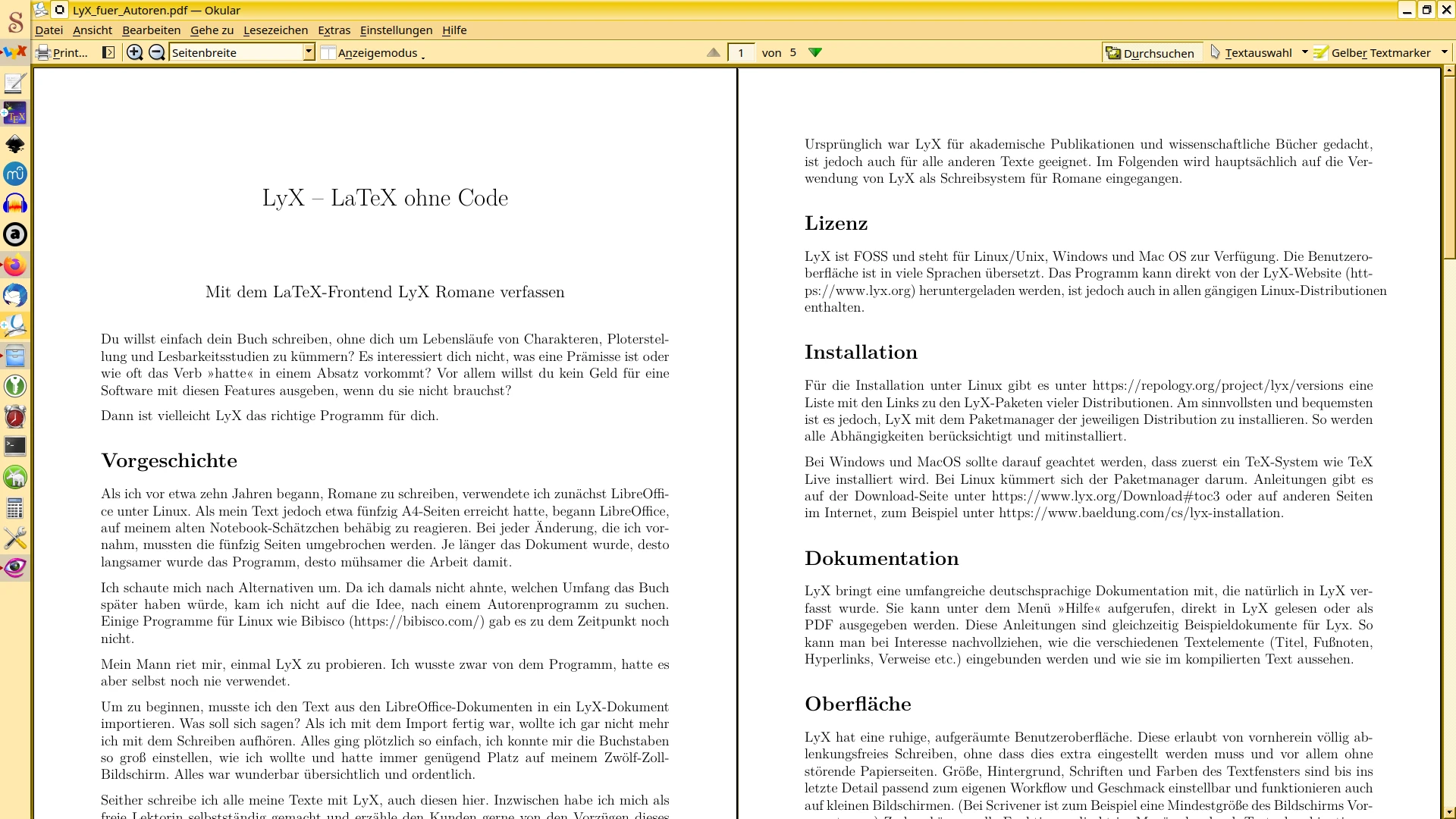This screenshot has height=819, width=1456.
Task: Open the Seitenbreite zoom combo box
Action: (x=242, y=52)
